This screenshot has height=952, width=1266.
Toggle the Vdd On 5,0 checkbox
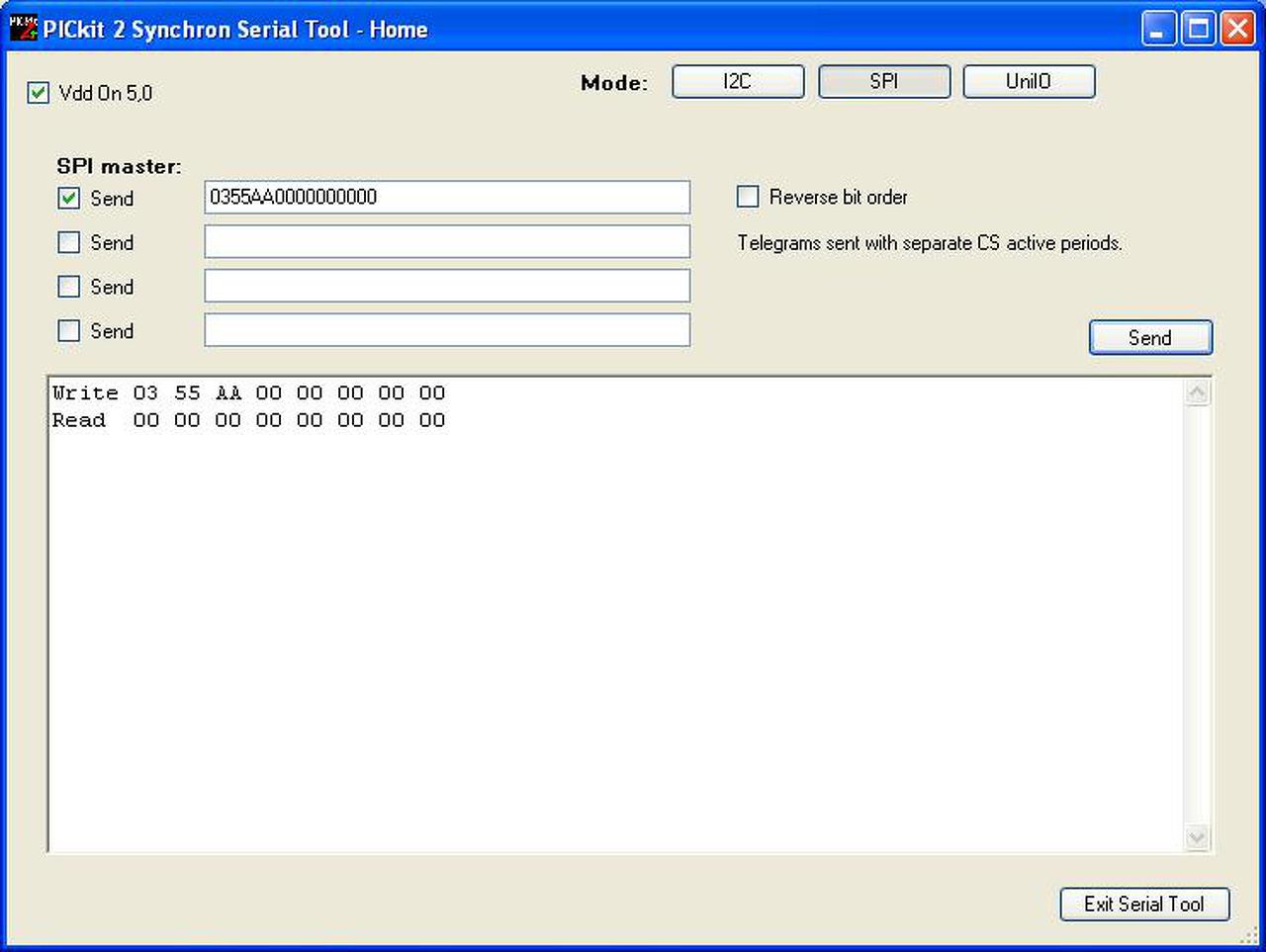[x=39, y=93]
